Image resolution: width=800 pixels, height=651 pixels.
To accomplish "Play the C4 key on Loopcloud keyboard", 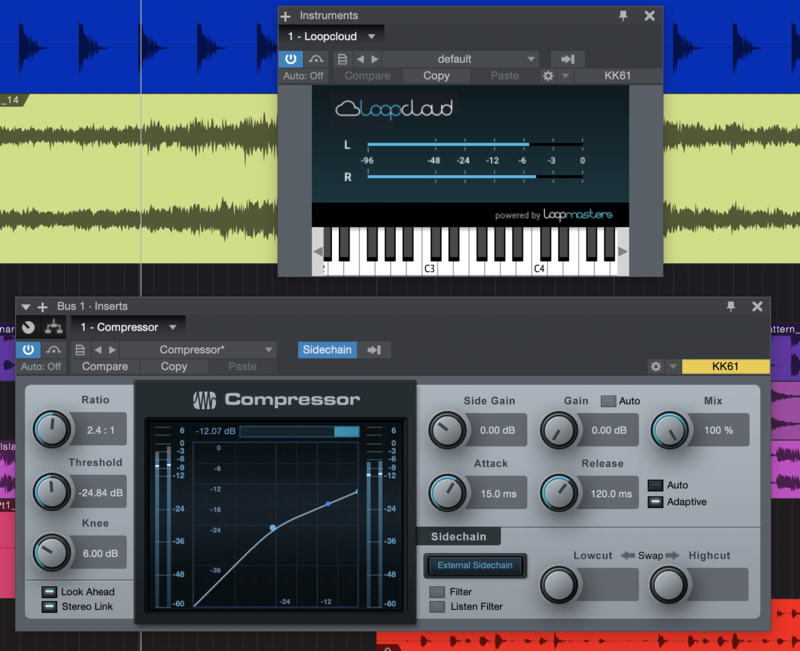I will tap(539, 268).
